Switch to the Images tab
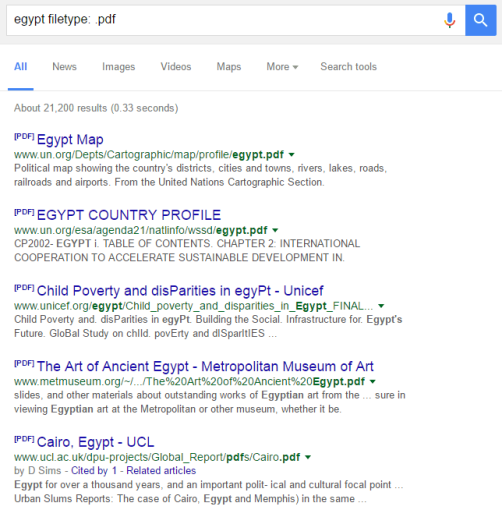Image resolution: width=502 pixels, height=516 pixels. [x=118, y=67]
